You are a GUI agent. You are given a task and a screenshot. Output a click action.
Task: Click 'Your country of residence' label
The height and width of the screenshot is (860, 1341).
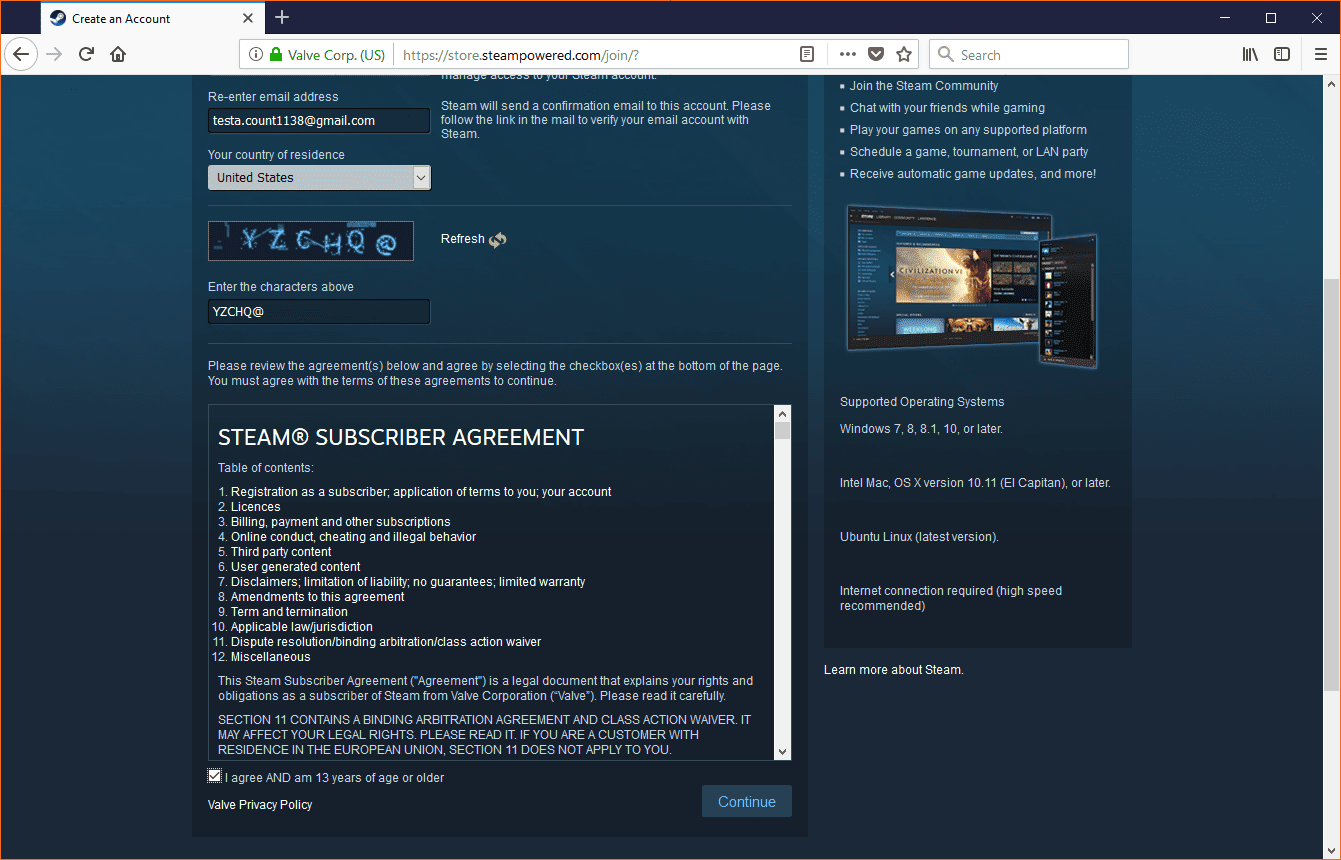(x=276, y=155)
